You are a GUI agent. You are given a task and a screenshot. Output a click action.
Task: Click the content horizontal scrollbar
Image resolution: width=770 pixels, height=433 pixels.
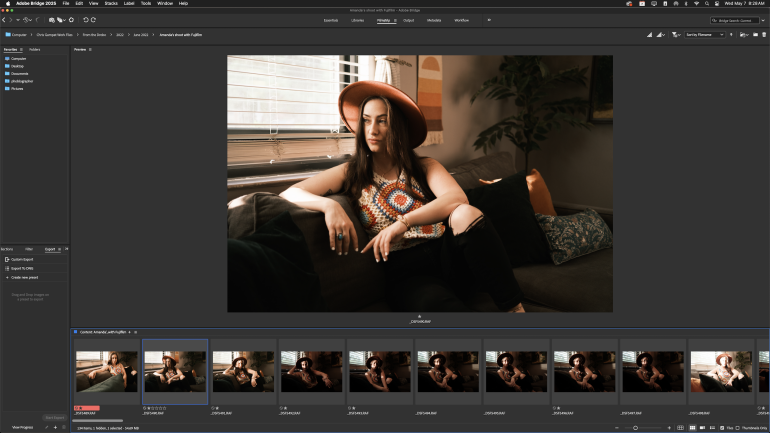97,421
